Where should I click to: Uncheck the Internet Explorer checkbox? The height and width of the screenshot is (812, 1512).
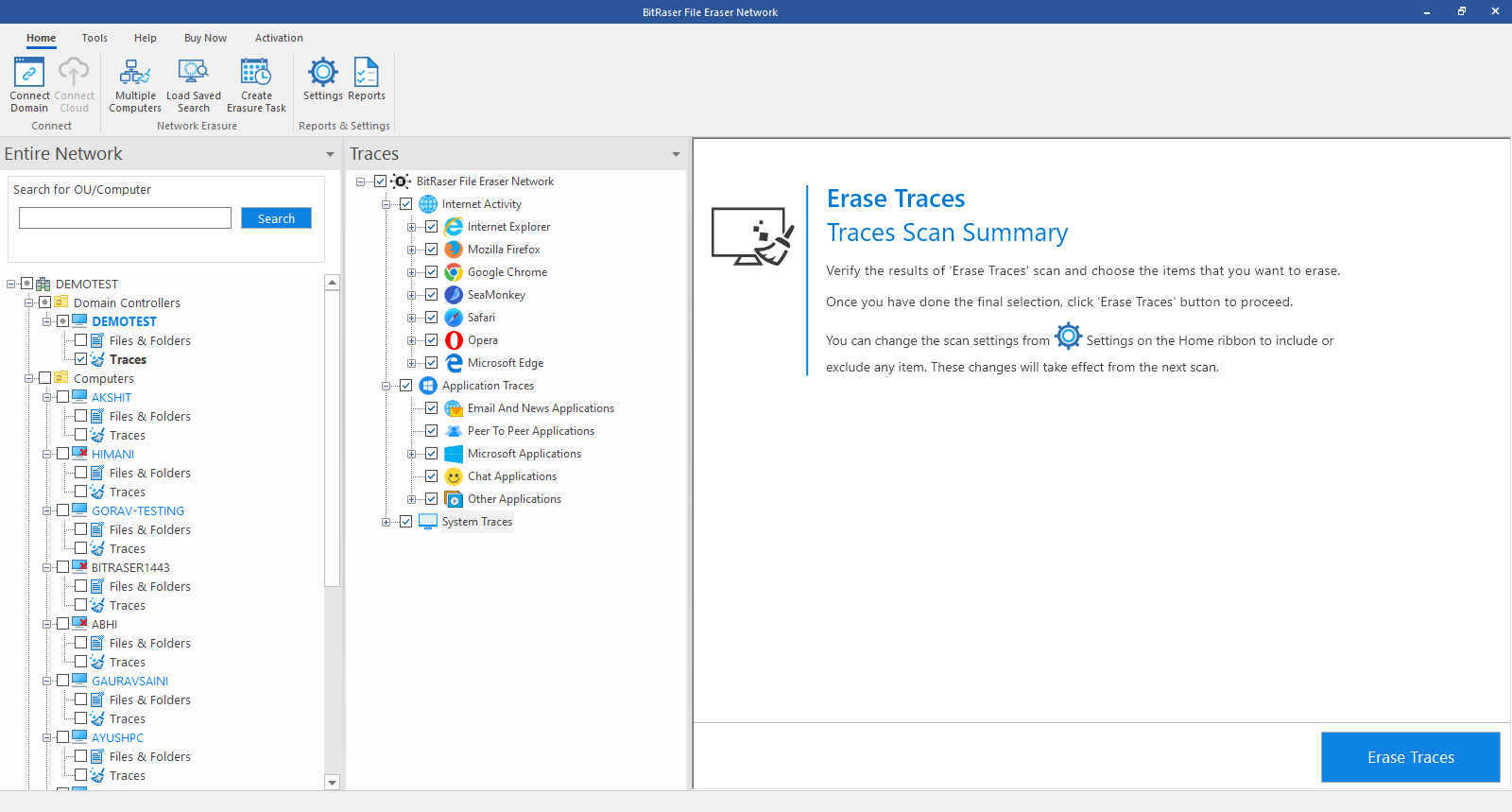431,227
